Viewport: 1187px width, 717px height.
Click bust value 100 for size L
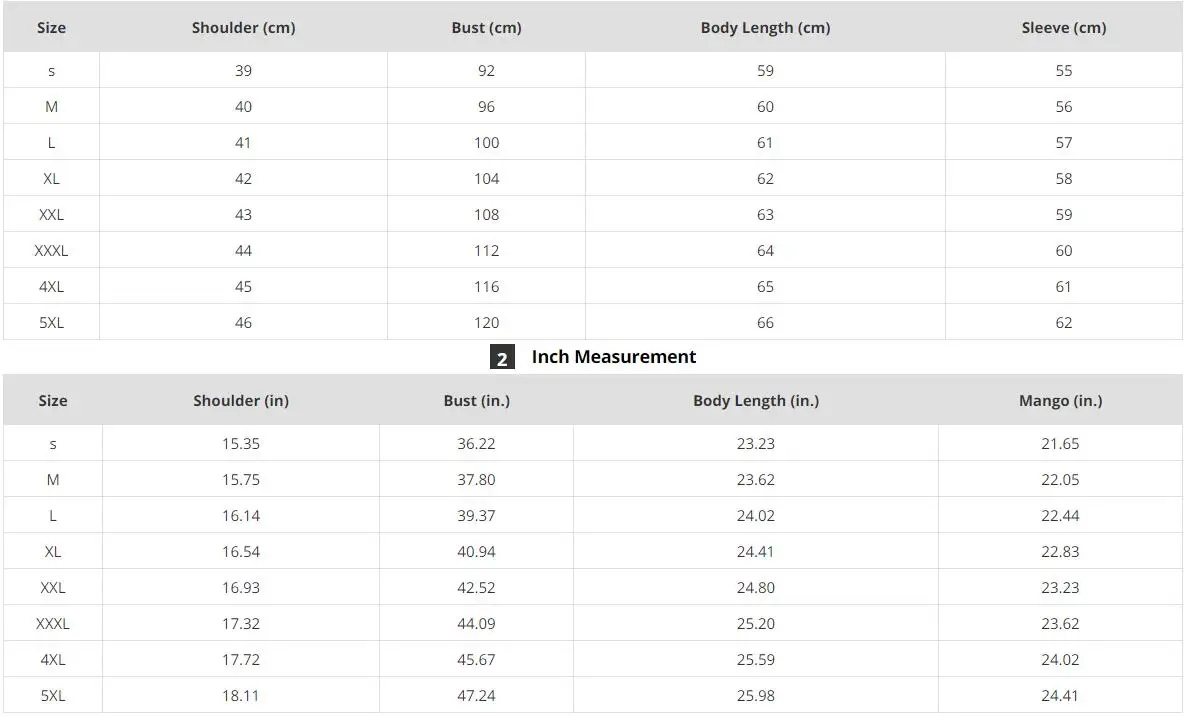(486, 142)
